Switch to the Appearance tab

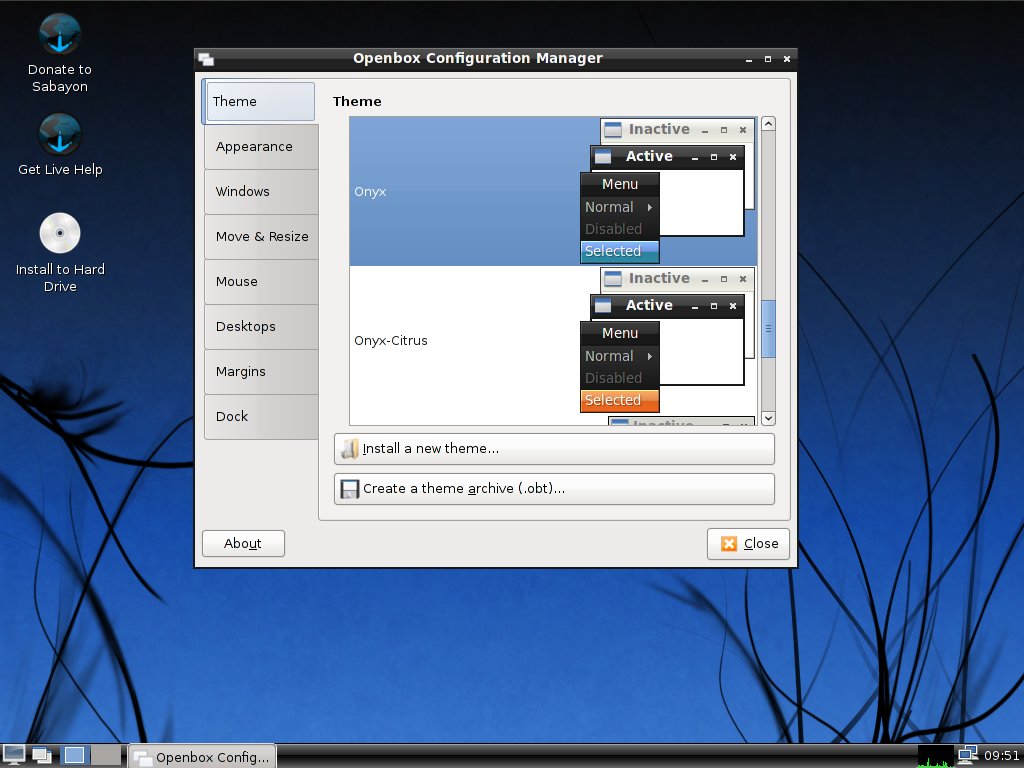(x=261, y=147)
